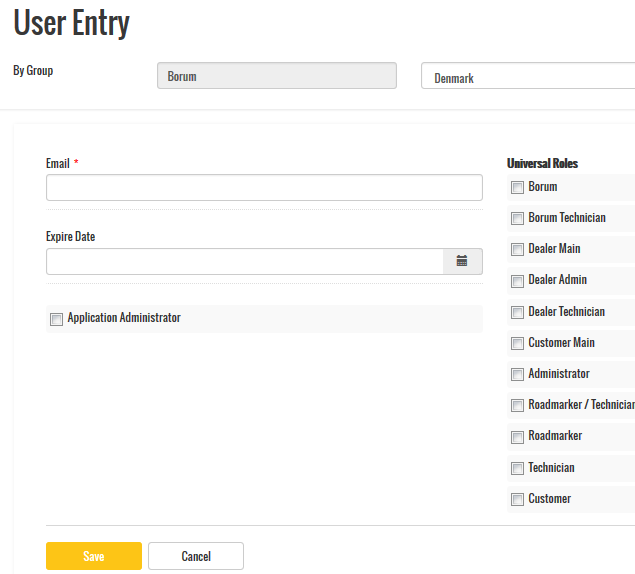The image size is (635, 574).
Task: Click the Application Administrator label text
Action: coord(124,318)
